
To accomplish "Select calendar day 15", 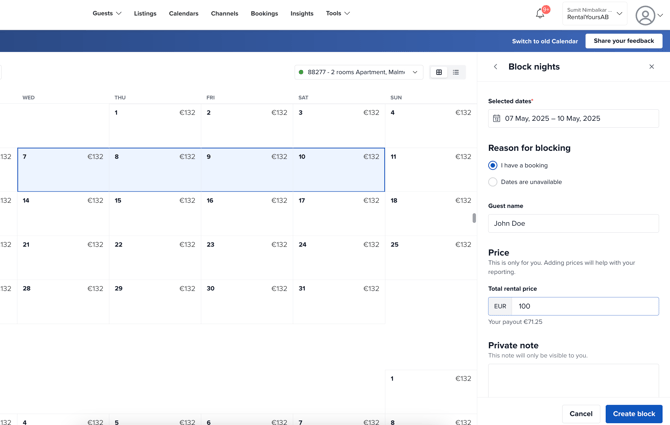I will (x=155, y=214).
